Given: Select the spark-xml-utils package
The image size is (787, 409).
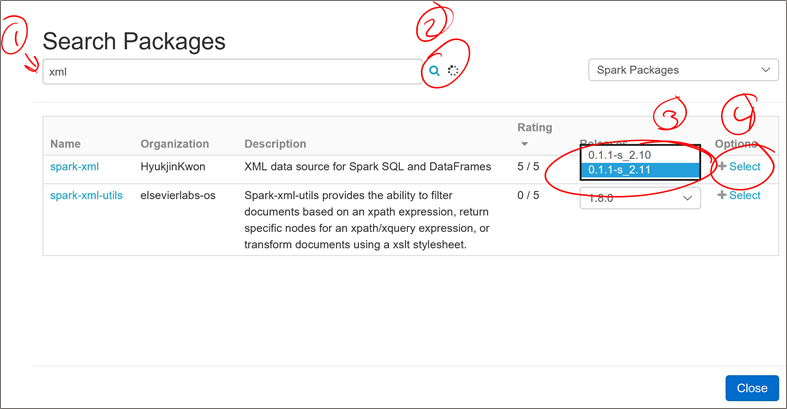Looking at the screenshot, I should [739, 195].
